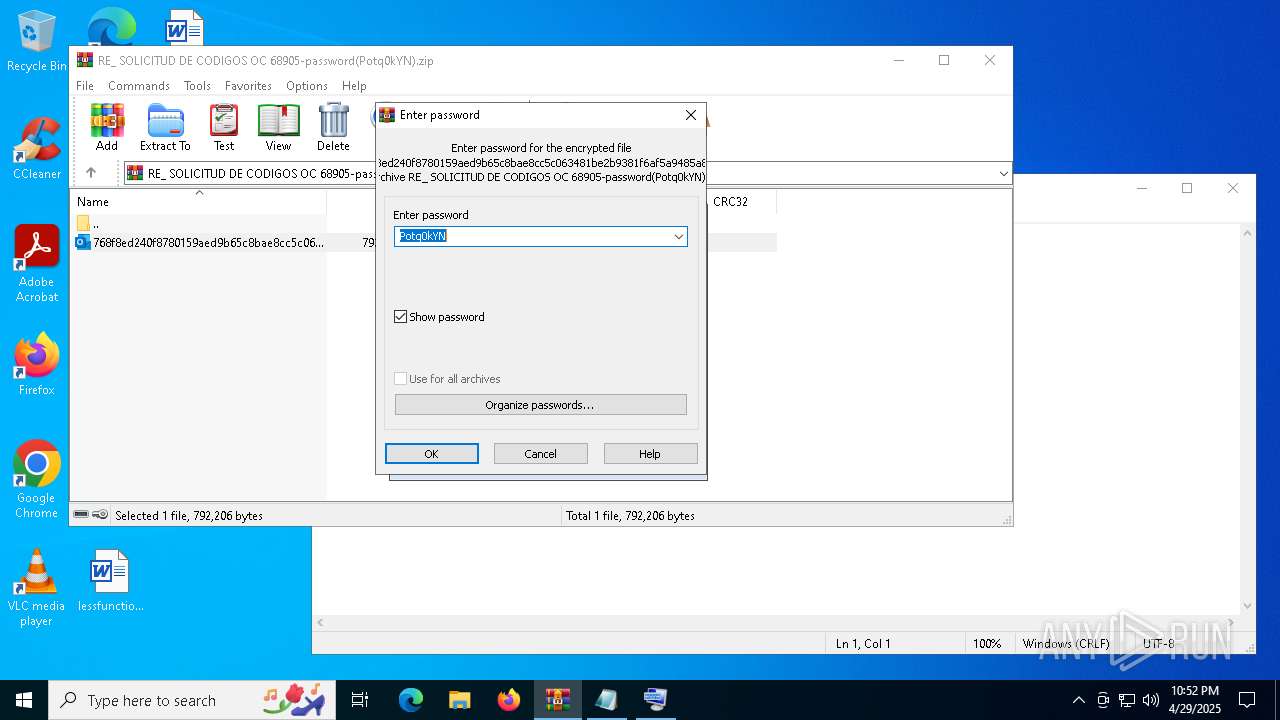
Task: Click Cancel in password dialog
Action: coord(541,454)
